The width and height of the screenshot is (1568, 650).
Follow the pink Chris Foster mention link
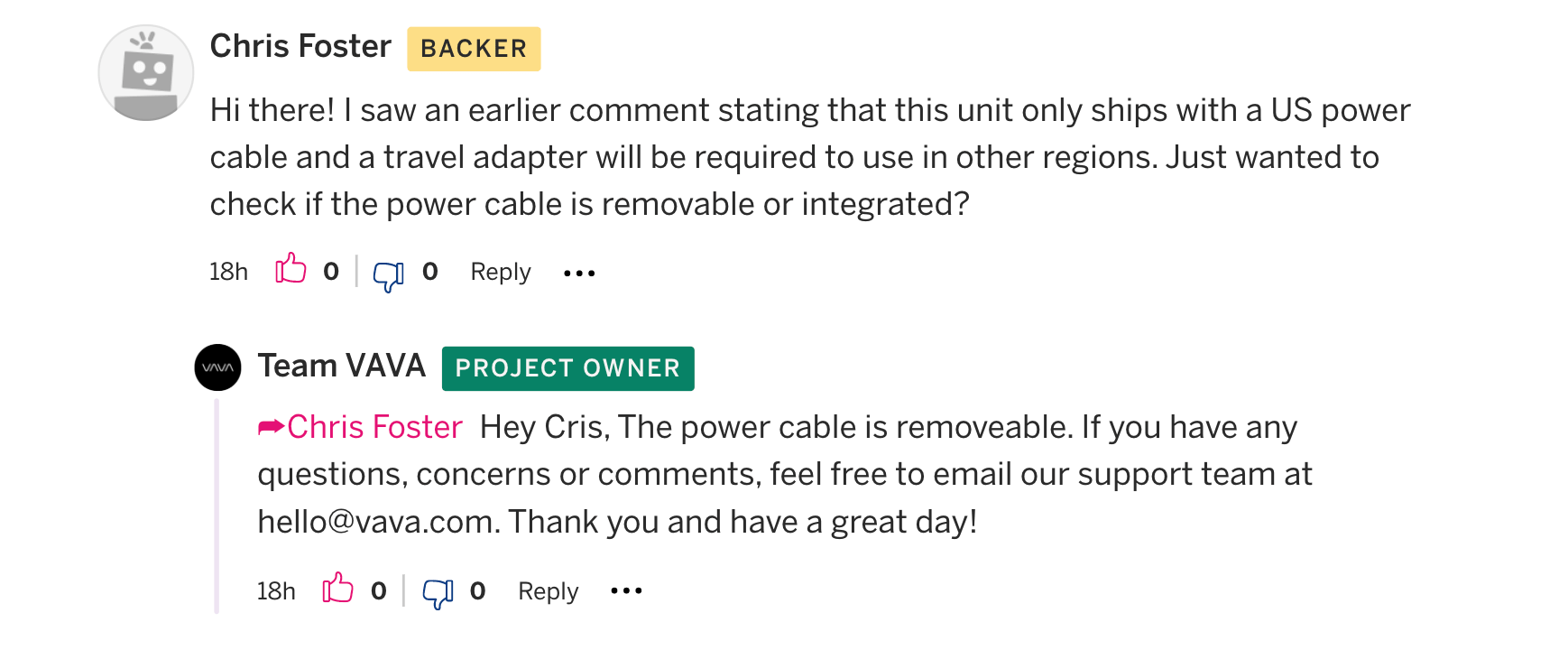click(x=374, y=427)
